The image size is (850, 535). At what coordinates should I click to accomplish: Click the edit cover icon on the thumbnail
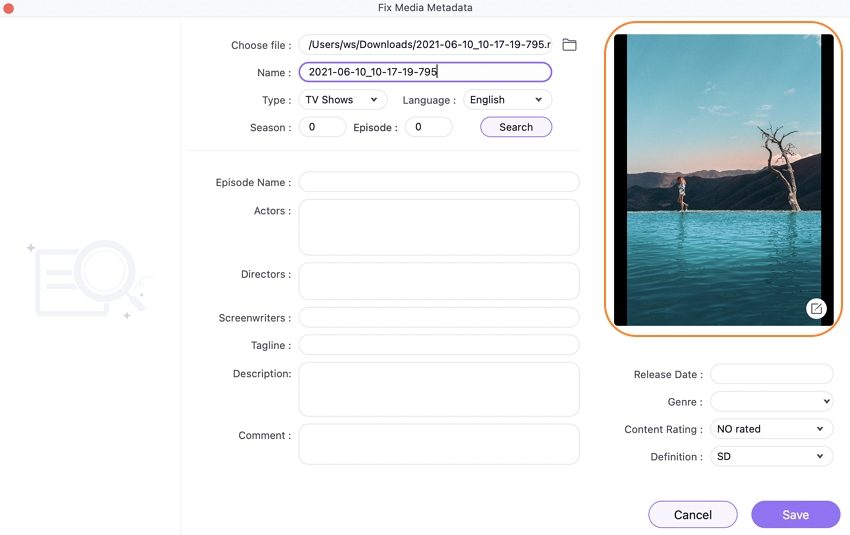click(x=816, y=308)
